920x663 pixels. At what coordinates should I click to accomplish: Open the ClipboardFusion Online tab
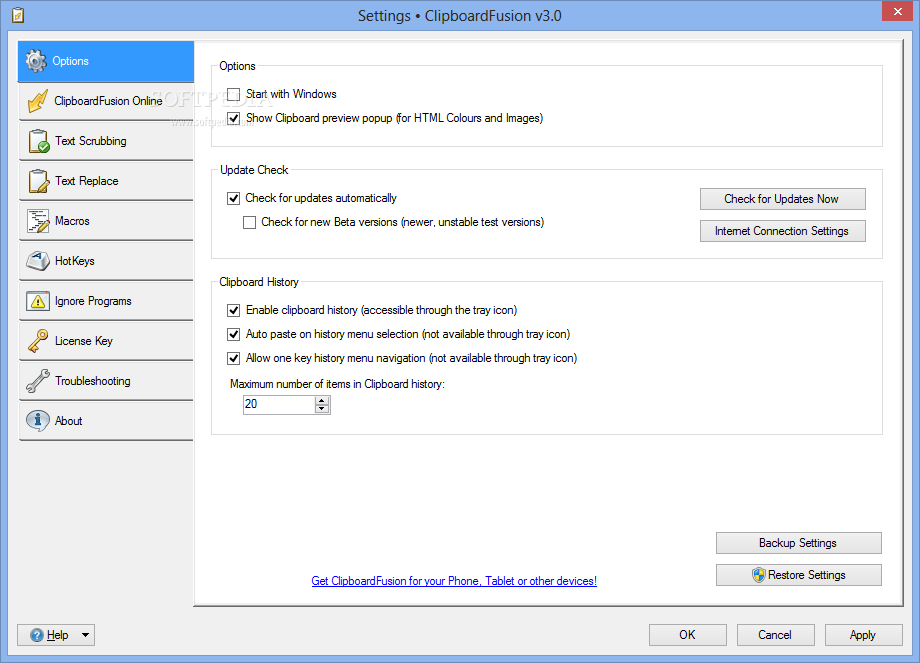point(106,101)
